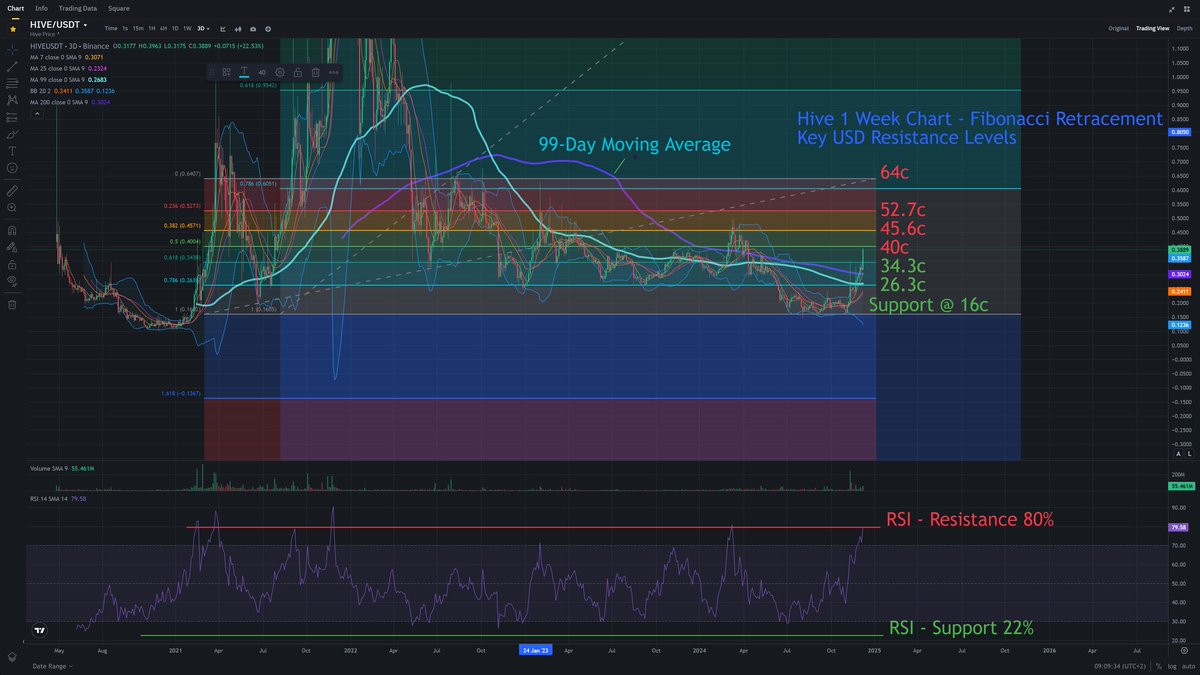Toggle auto scale mode
This screenshot has width=1200, height=675.
click(x=1189, y=667)
